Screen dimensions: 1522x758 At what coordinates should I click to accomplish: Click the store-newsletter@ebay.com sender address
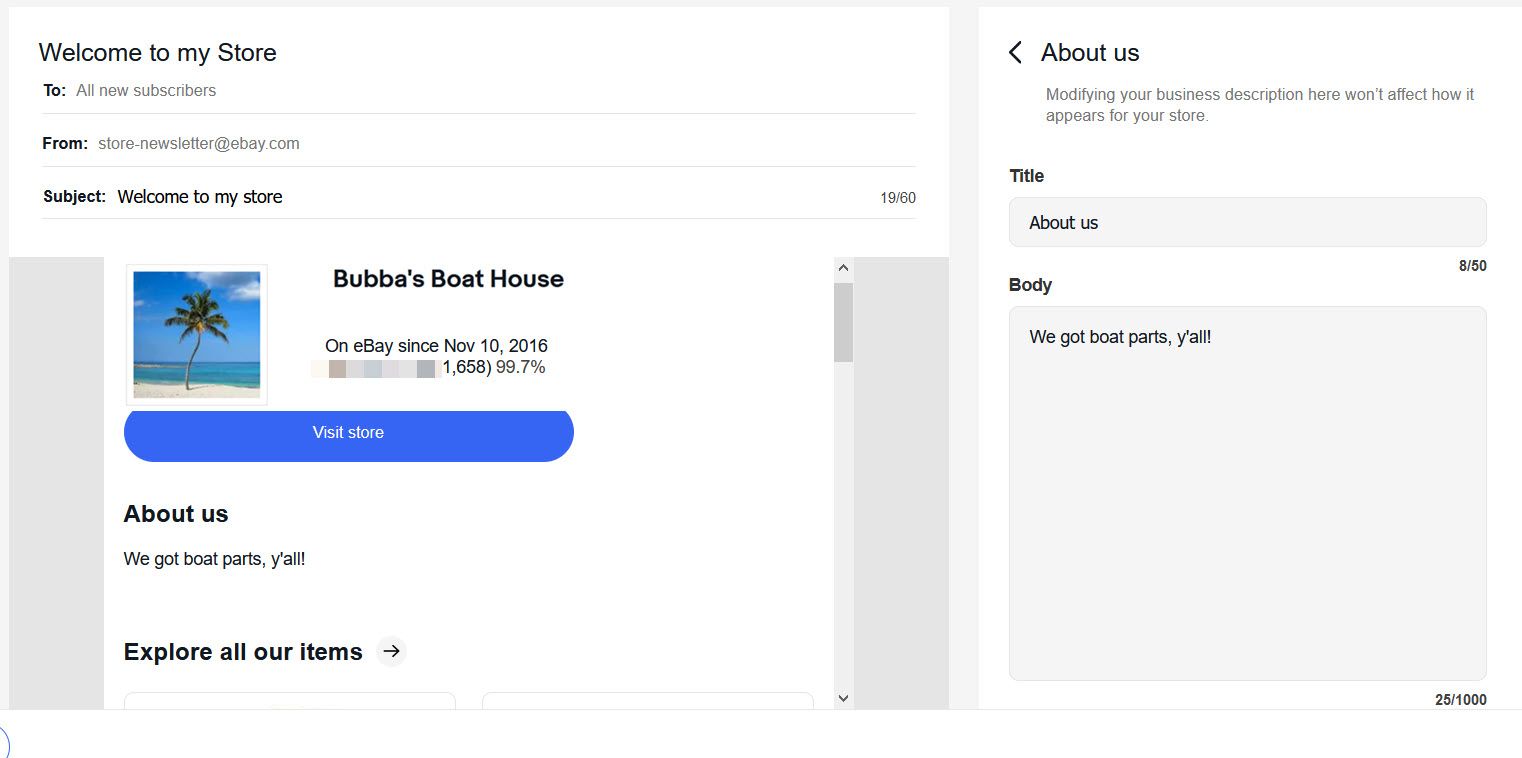[199, 143]
